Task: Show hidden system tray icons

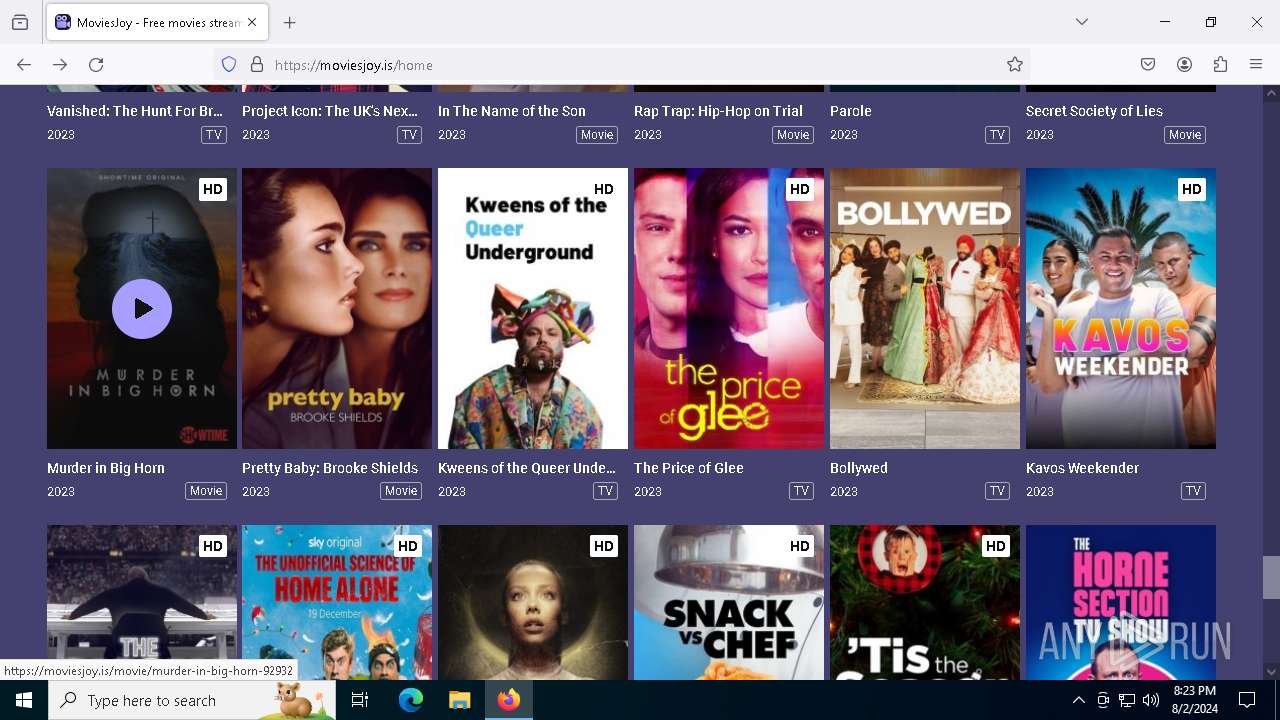Action: 1078,701
